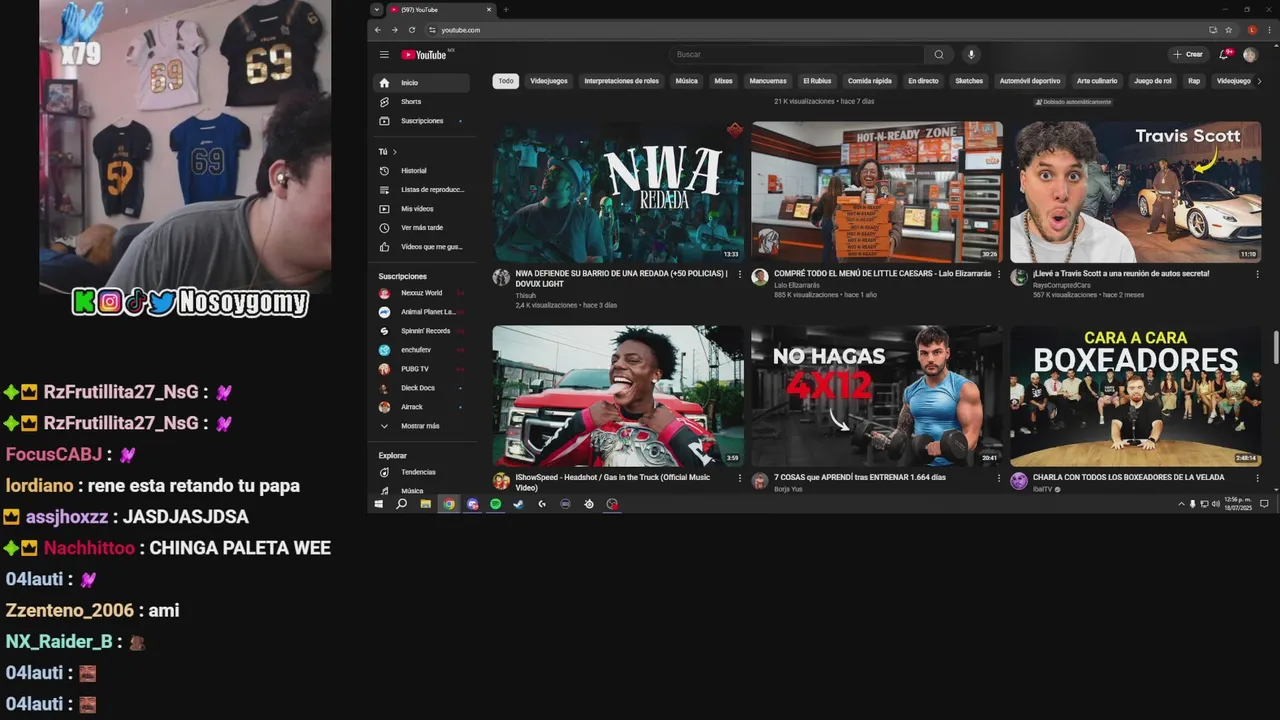
Task: Open options for NWA DEFIENDE video
Action: click(x=740, y=274)
